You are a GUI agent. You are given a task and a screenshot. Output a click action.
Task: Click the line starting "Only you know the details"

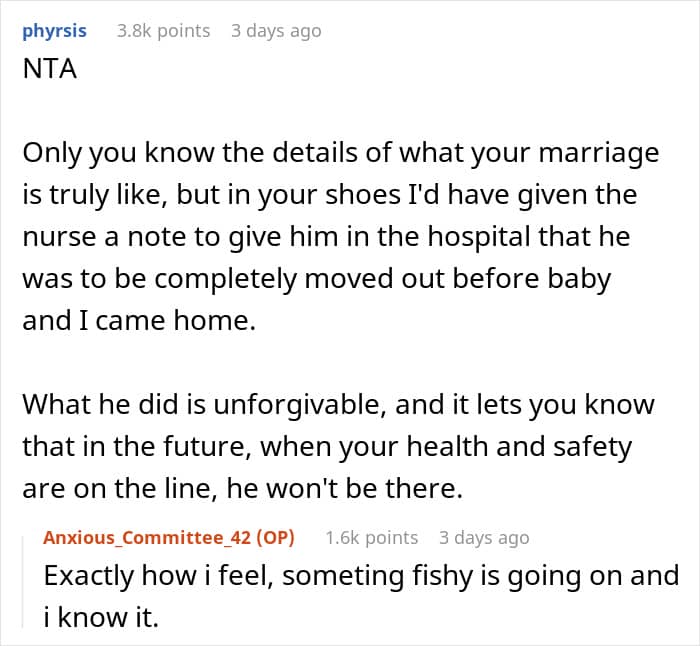(x=340, y=154)
